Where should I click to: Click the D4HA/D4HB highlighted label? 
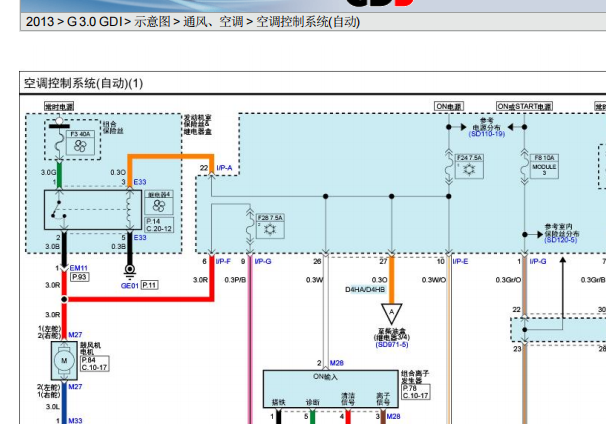pos(365,289)
